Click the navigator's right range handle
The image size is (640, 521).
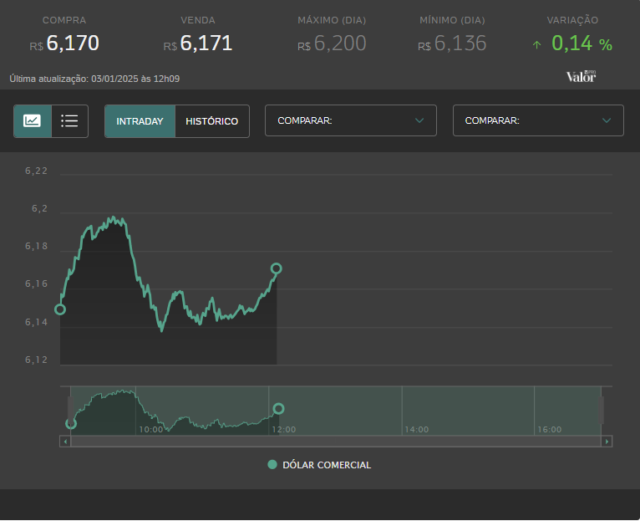point(601,410)
